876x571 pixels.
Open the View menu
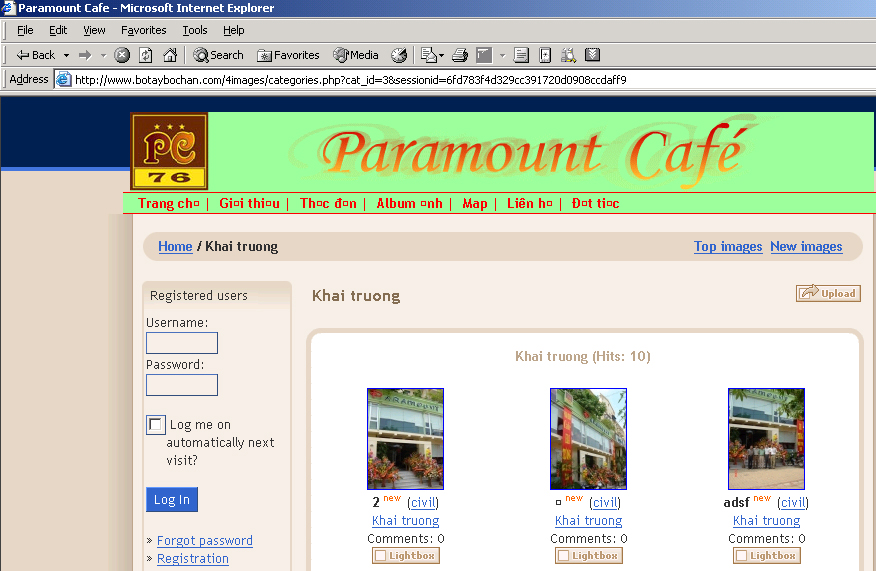pyautogui.click(x=94, y=30)
